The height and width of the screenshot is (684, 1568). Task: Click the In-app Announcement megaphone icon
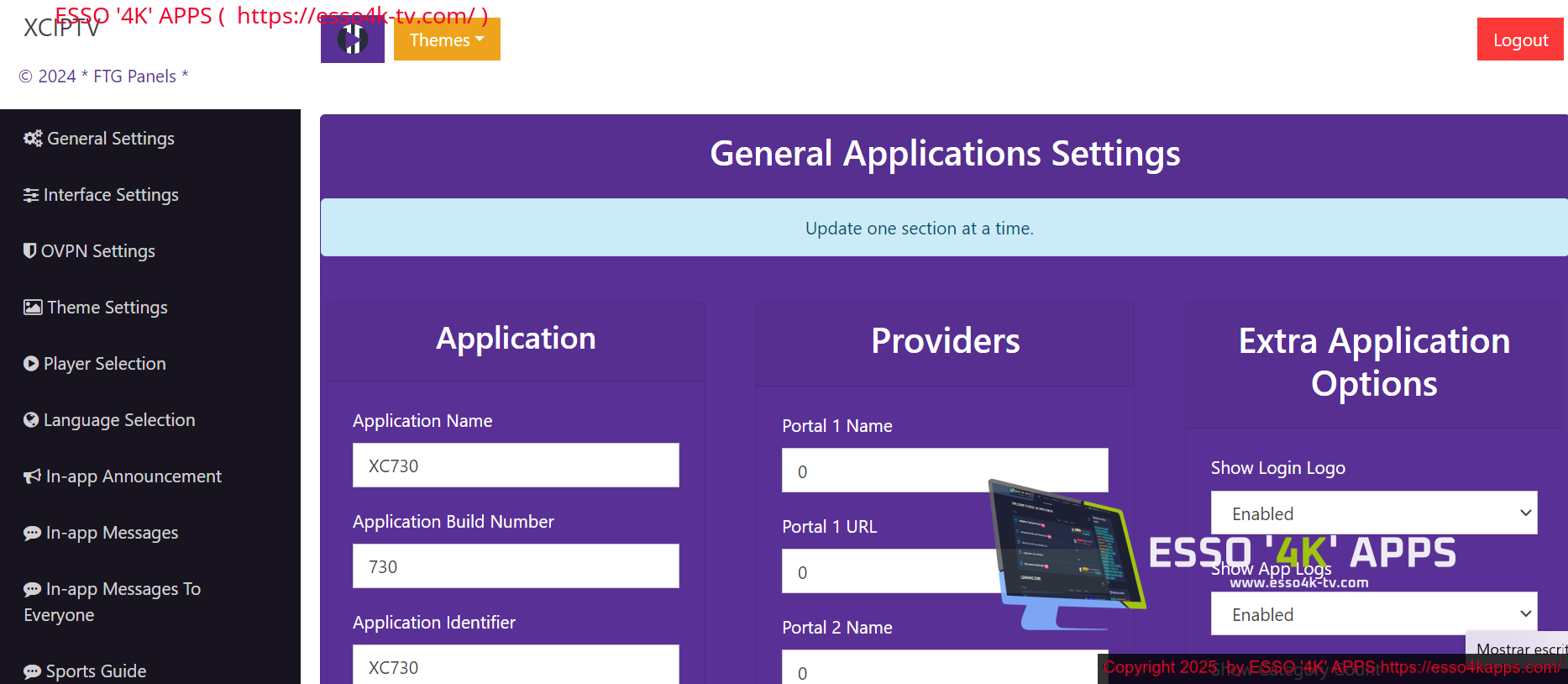(x=32, y=476)
